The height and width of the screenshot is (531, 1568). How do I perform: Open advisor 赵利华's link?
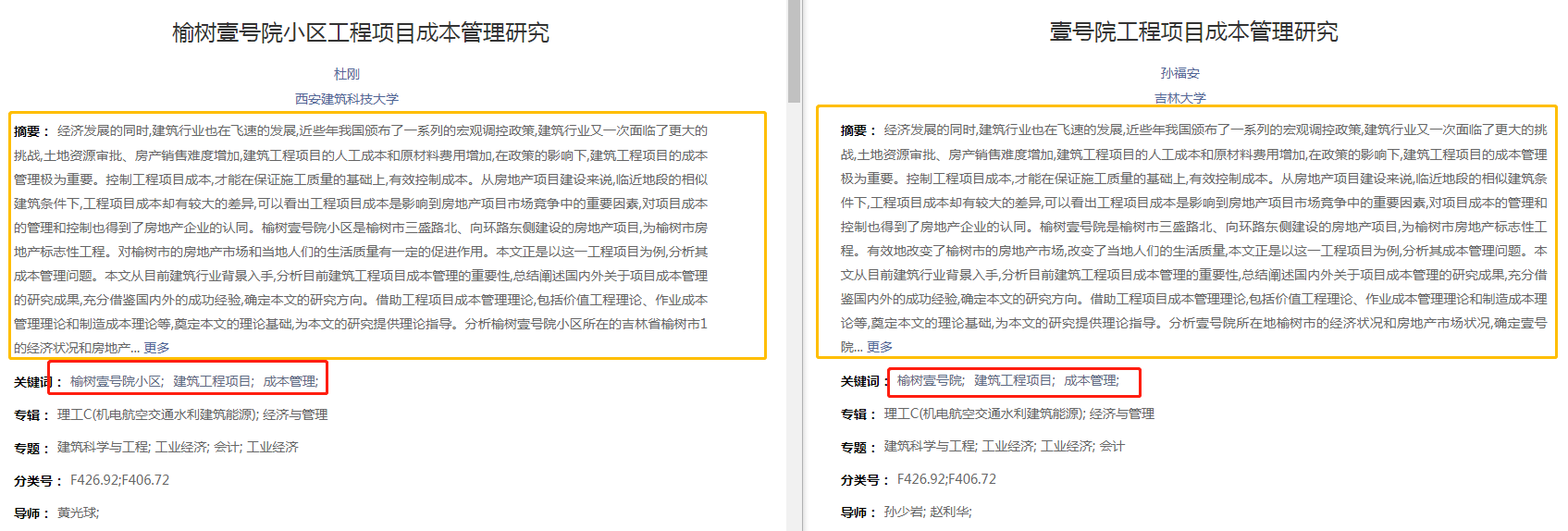tap(950, 512)
